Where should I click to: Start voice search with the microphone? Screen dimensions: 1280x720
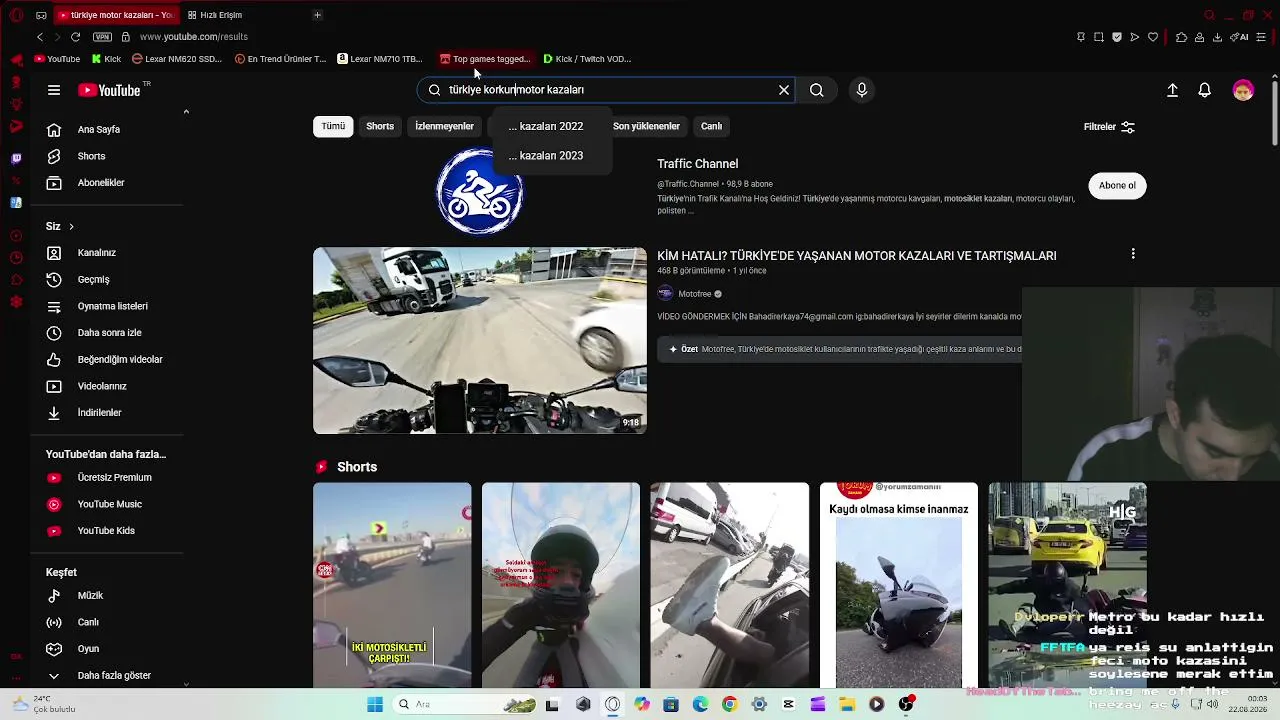862,90
